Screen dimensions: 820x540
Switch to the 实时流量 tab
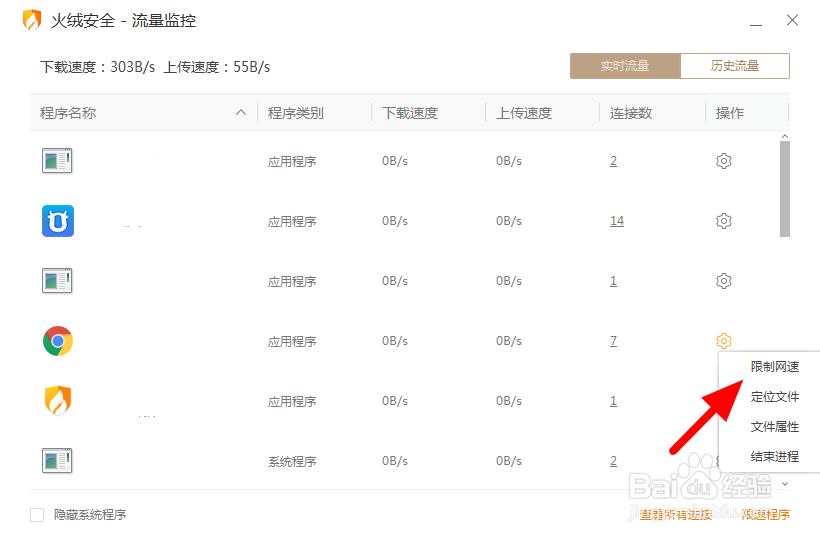[625, 66]
